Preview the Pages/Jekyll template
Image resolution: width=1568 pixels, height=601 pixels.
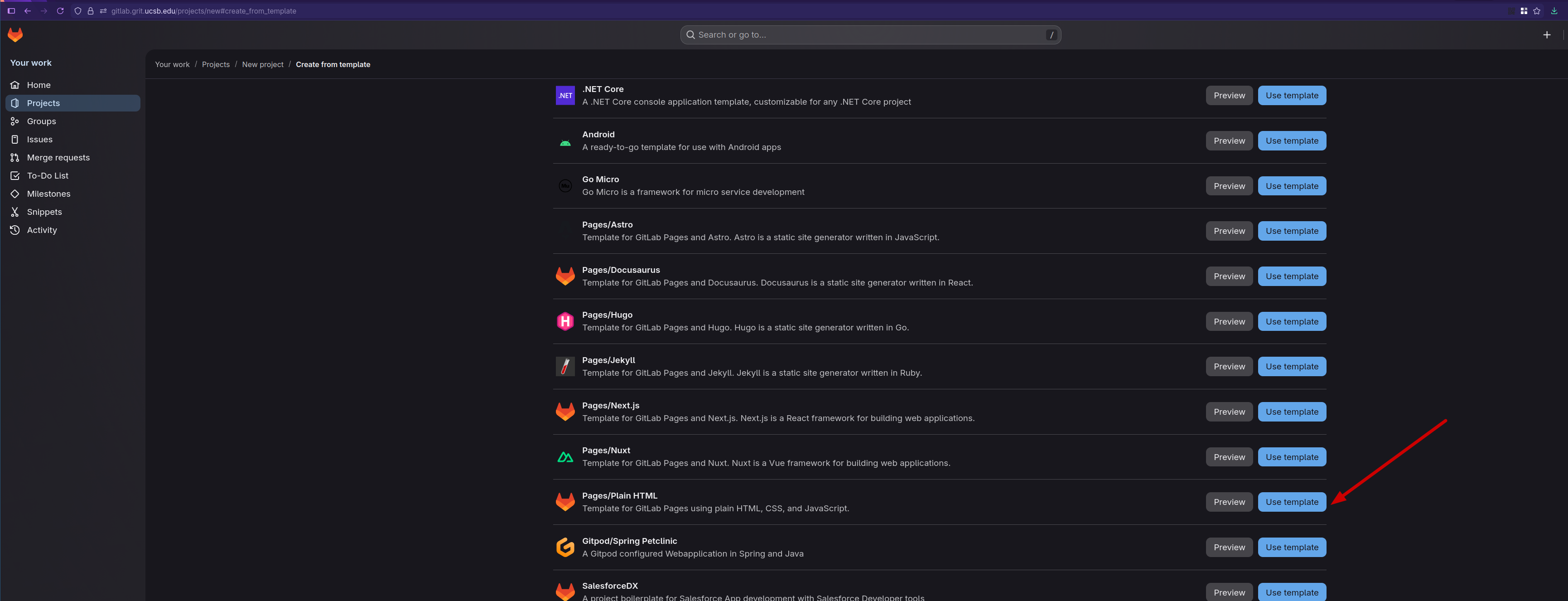pyautogui.click(x=1229, y=367)
